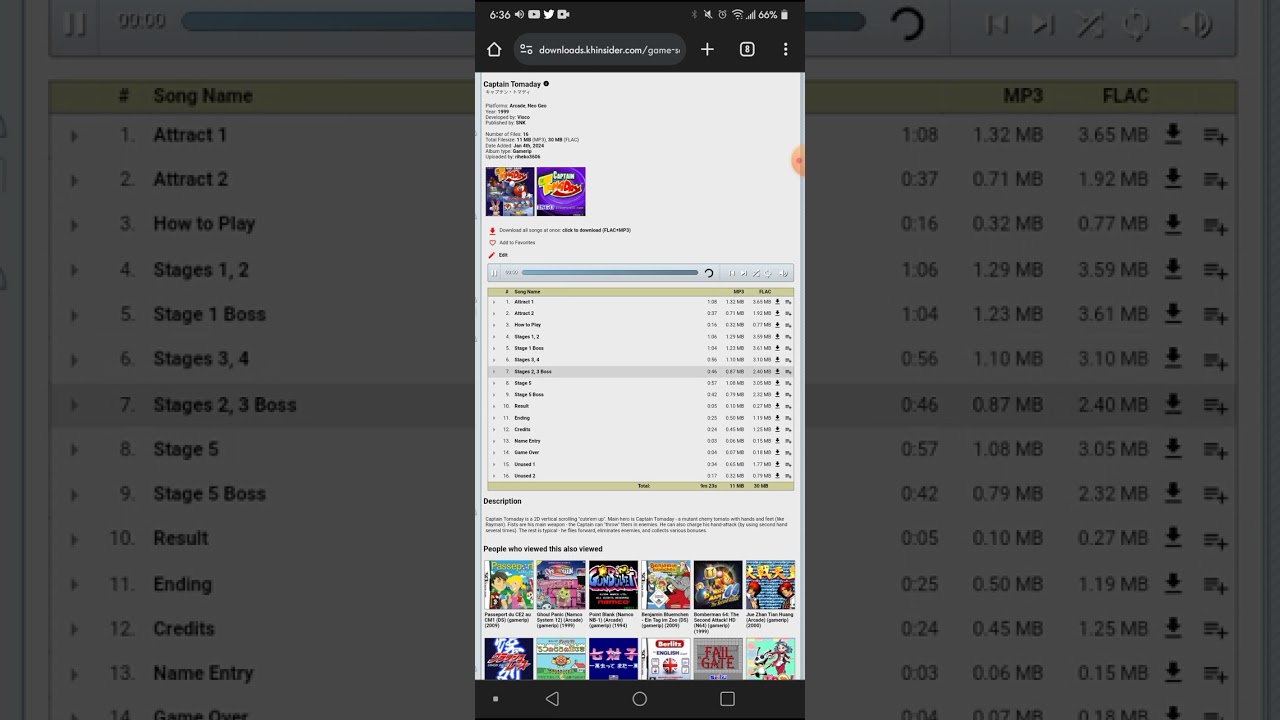Toggle repeat in the audio player

768,273
